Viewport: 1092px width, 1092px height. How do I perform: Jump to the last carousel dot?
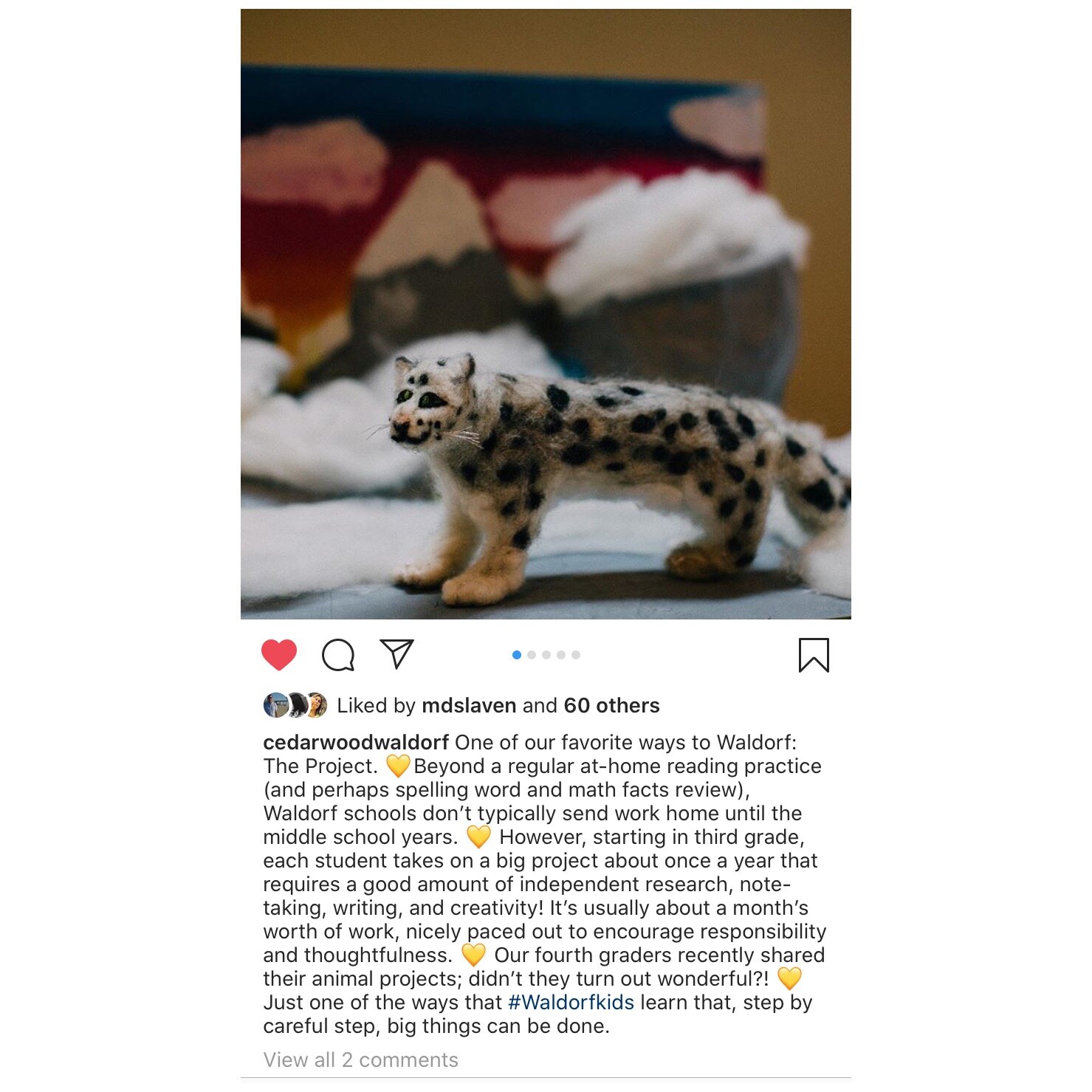coord(576,655)
